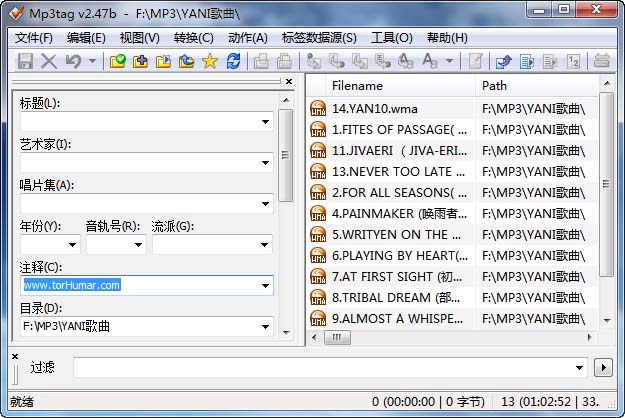
Task: Expand the 注释(C) field dropdown
Action: [x=265, y=286]
